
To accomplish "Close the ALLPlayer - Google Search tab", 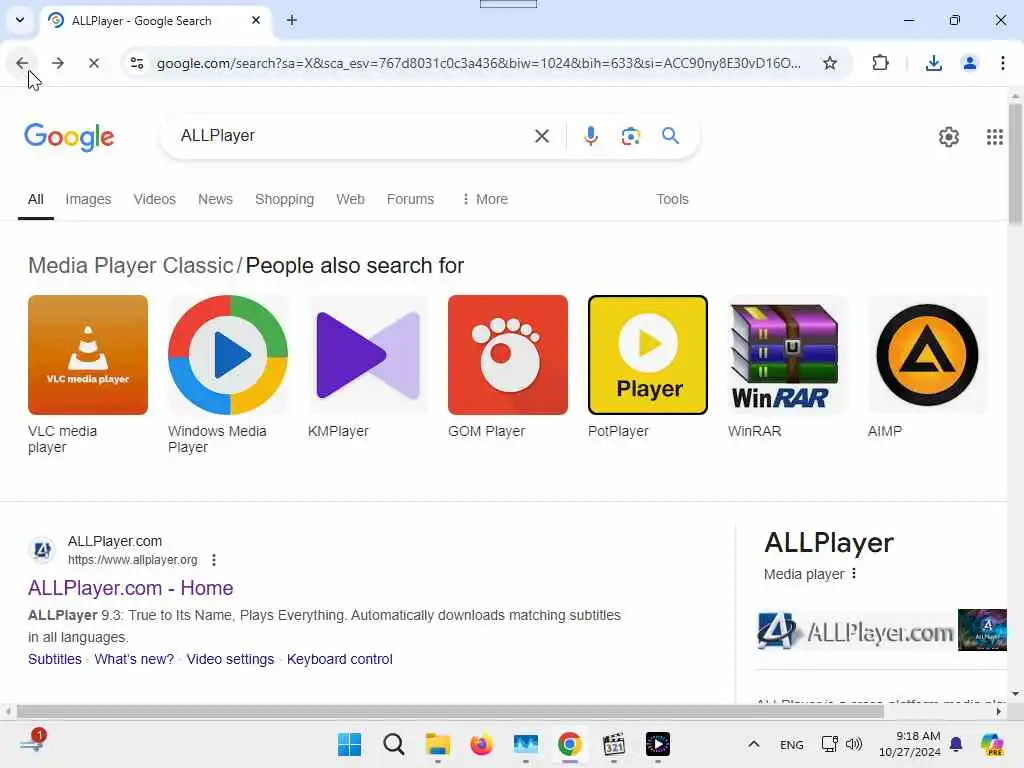I will pos(256,20).
